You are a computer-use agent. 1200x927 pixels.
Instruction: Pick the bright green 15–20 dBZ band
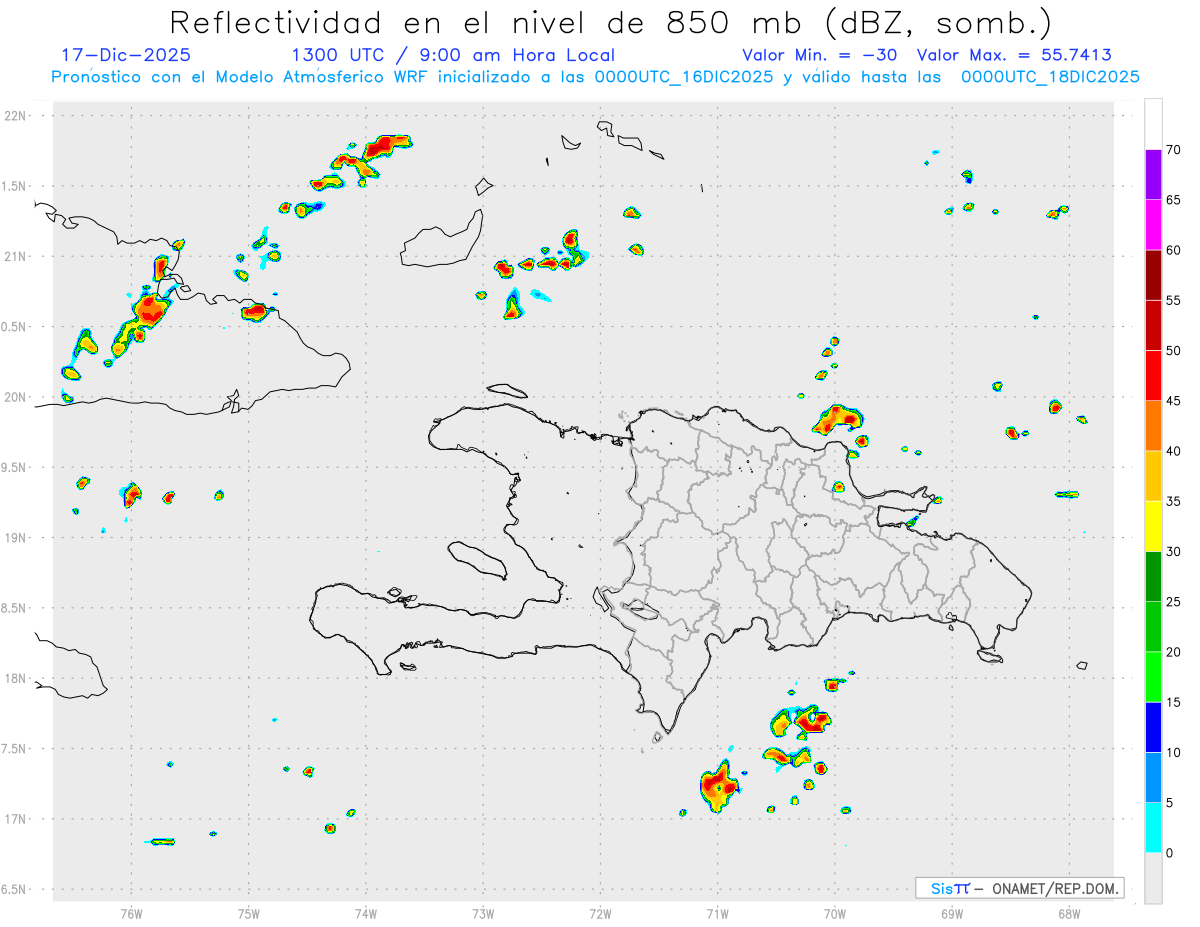click(1153, 677)
